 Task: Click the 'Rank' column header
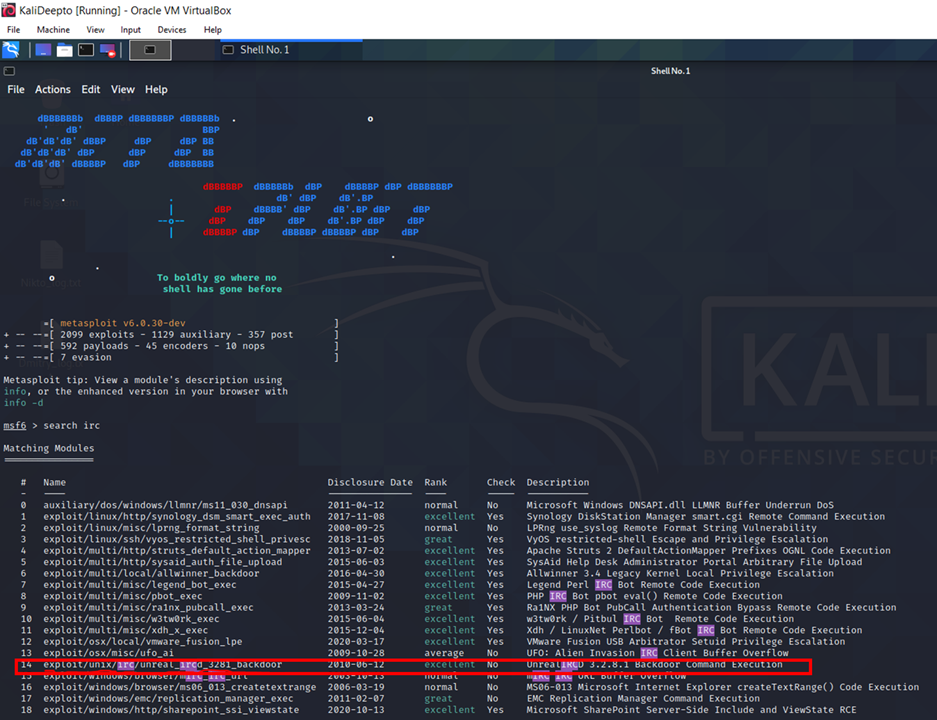[436, 482]
